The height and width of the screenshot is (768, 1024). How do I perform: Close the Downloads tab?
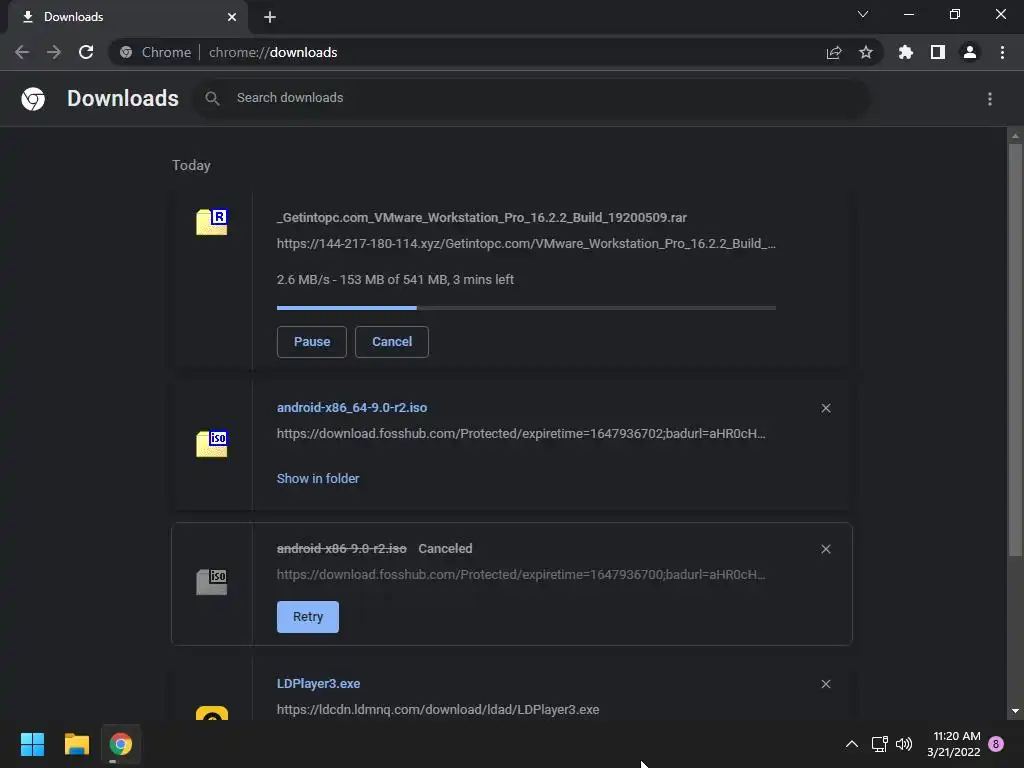[232, 17]
